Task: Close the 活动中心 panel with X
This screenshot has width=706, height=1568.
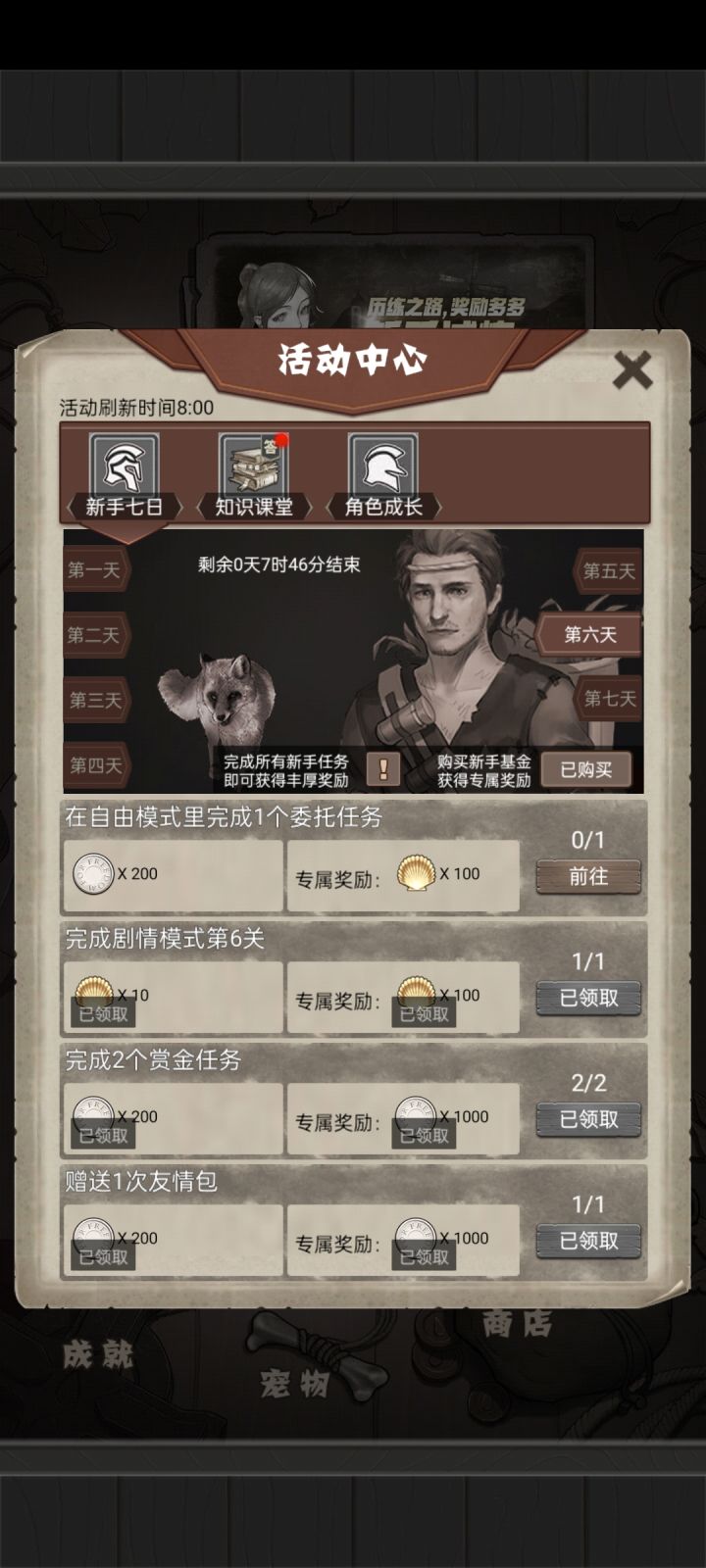Action: 632,370
